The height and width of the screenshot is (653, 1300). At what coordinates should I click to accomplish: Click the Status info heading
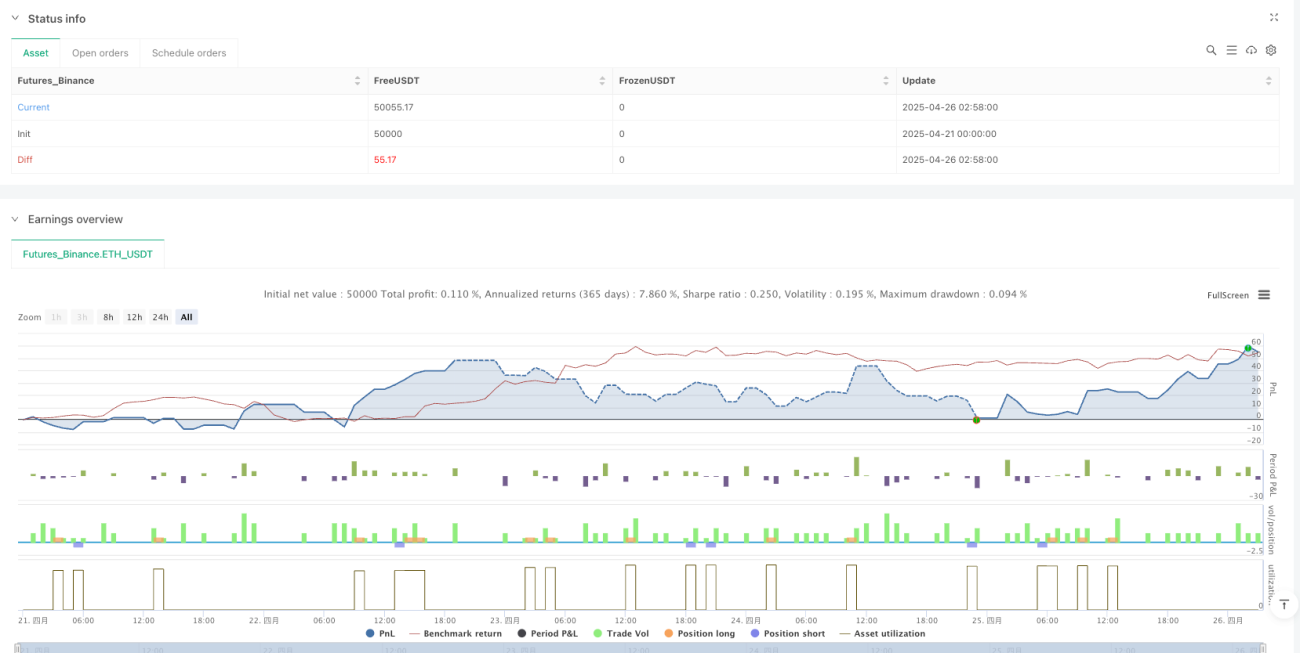tap(56, 19)
